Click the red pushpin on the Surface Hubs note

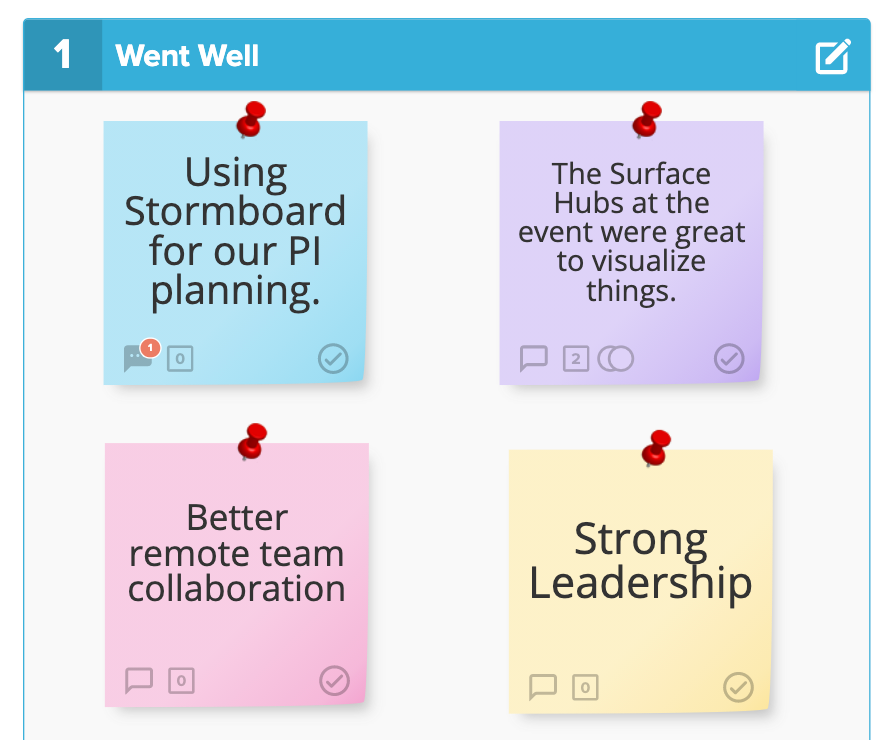click(647, 120)
